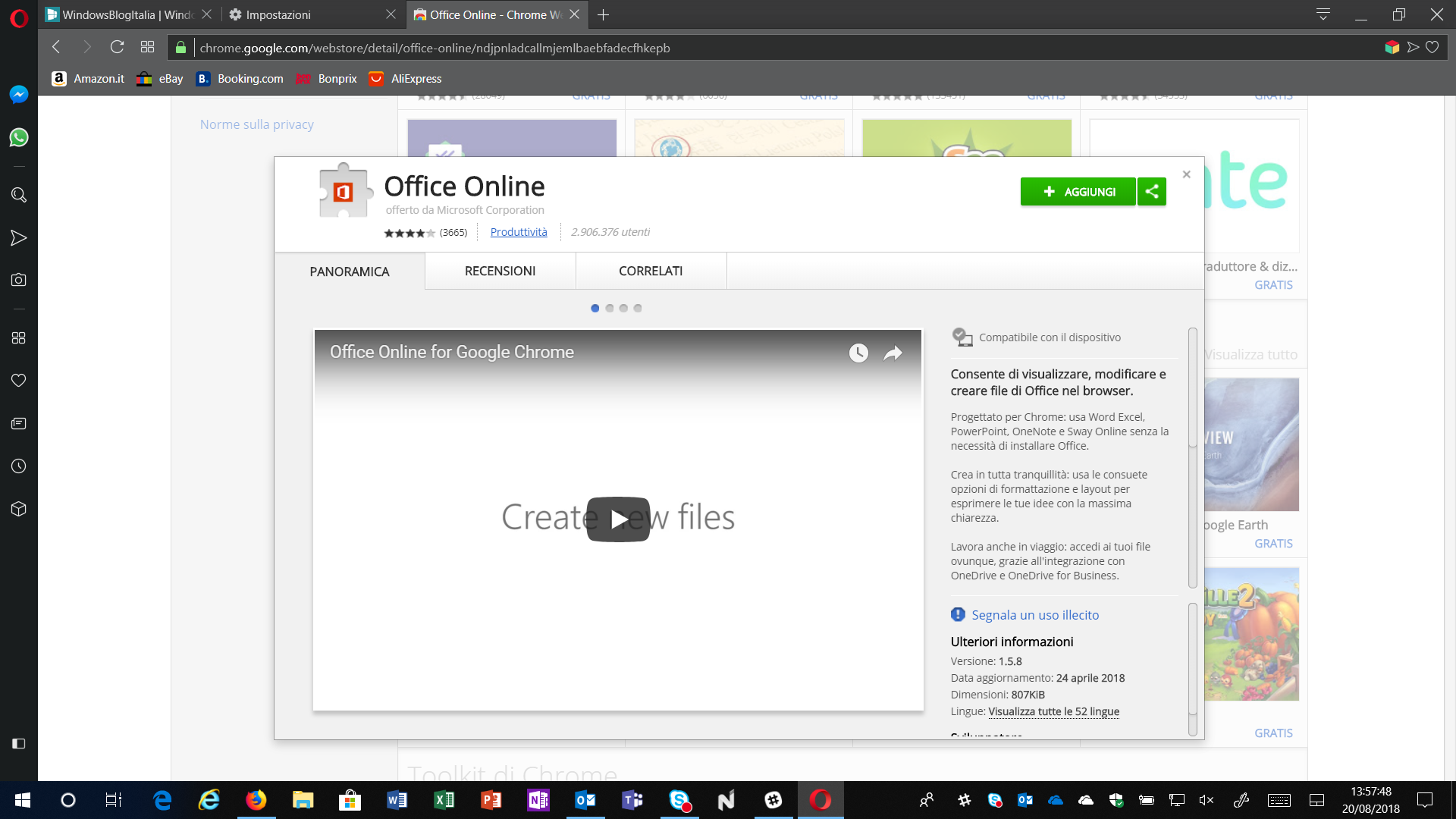The width and height of the screenshot is (1456, 819).
Task: Open Bonprix bookmark
Action: coord(326,79)
